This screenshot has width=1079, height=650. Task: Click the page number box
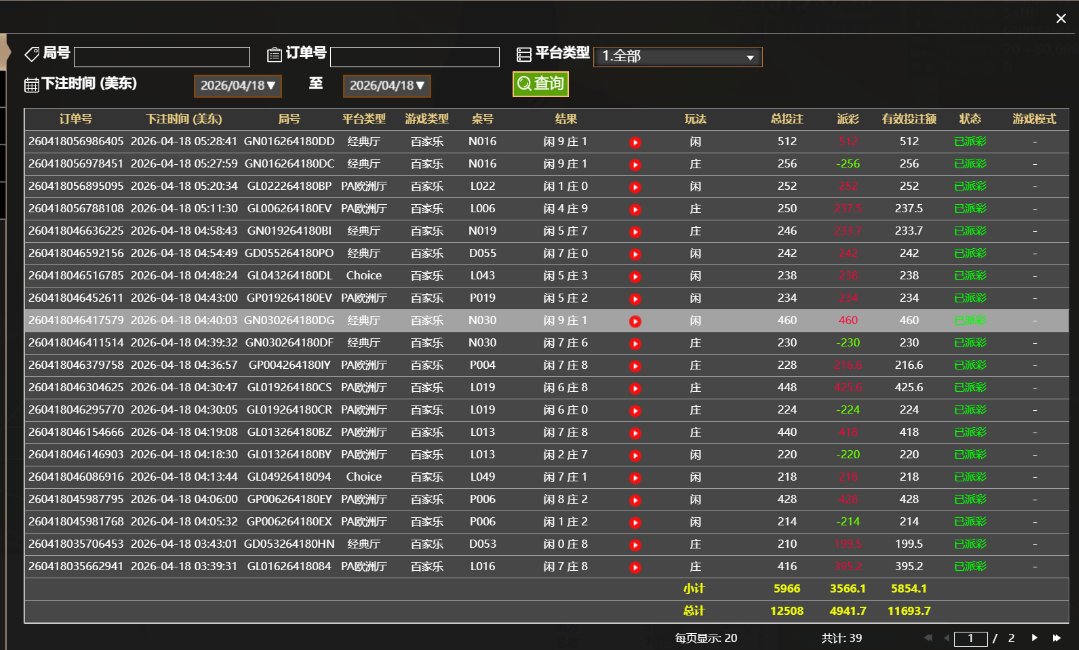coord(970,638)
